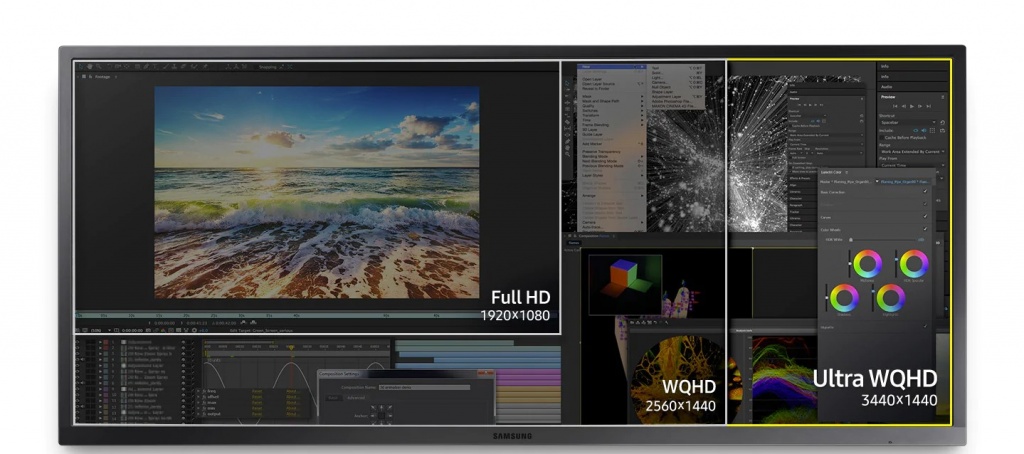Screen dimensions: 1024x454
Task: Open the Audio panel tab
Action: (x=887, y=87)
